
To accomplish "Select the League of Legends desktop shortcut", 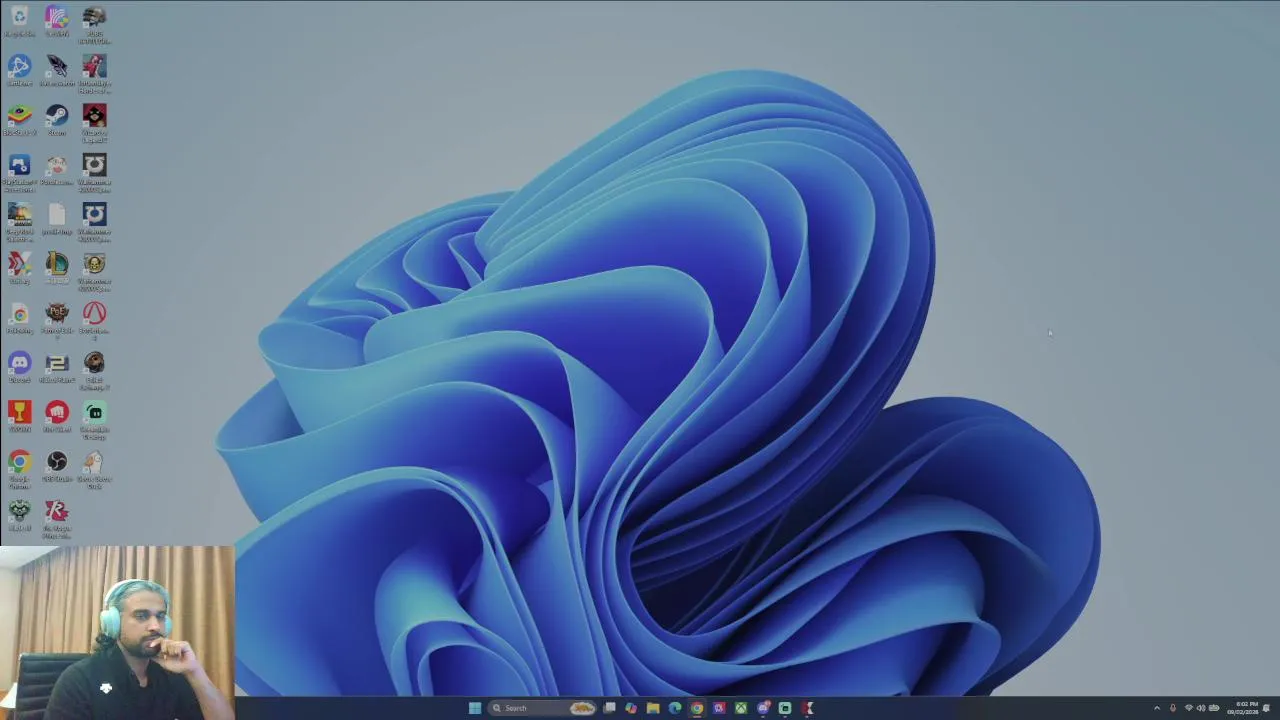I will pos(57,268).
